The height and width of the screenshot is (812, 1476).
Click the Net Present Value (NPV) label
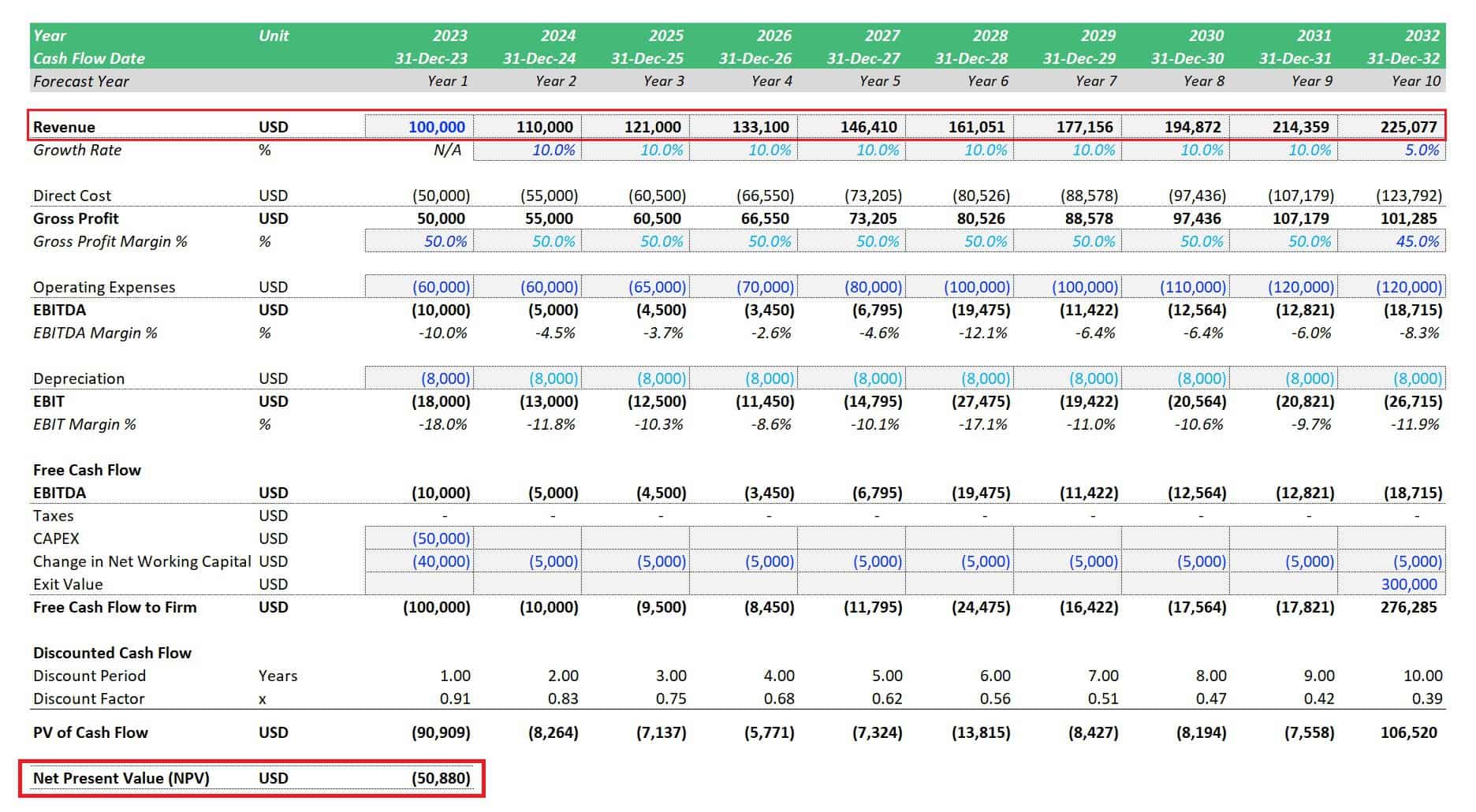click(121, 778)
